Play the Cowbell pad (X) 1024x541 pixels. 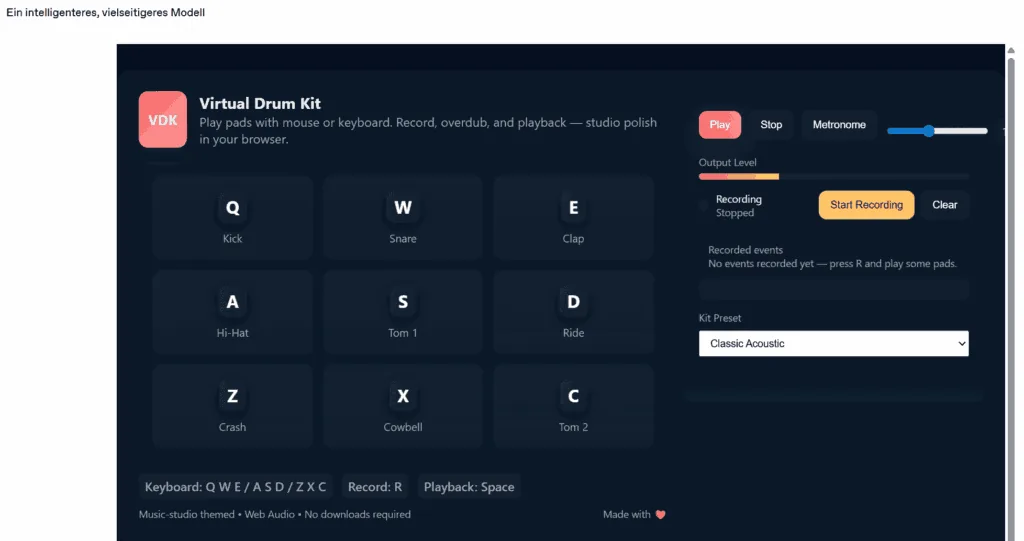[403, 406]
